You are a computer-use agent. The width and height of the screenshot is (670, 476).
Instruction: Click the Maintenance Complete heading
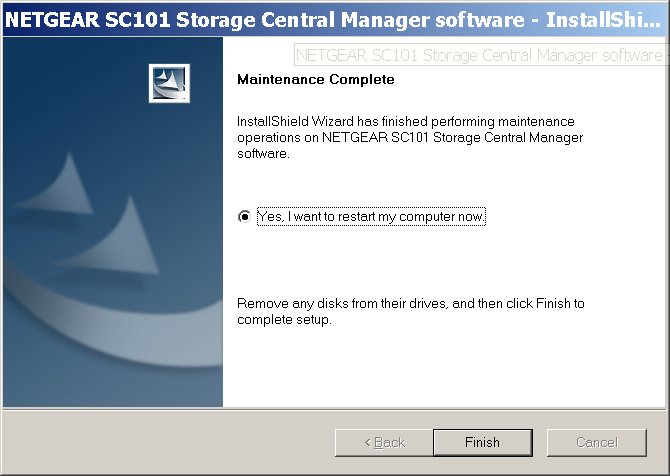click(316, 79)
